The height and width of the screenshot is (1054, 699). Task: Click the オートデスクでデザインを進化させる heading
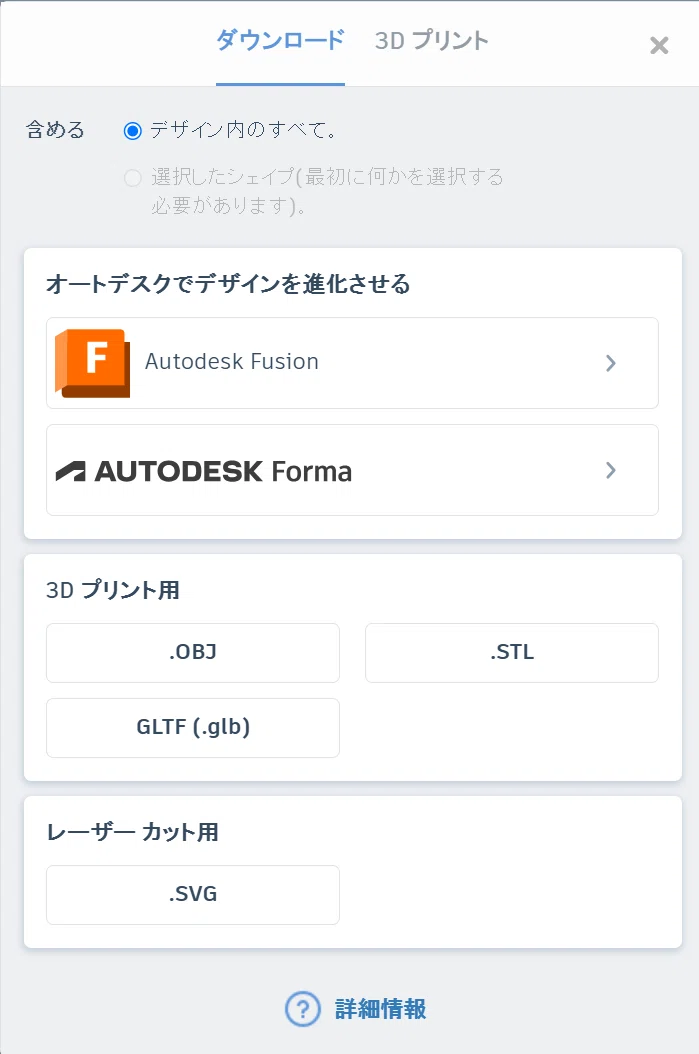(x=228, y=284)
